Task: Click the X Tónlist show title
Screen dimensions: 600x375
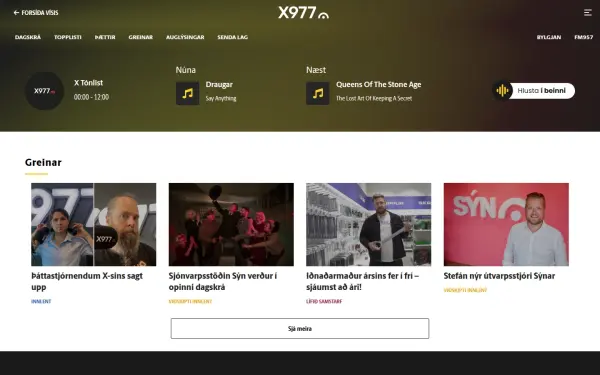Action: (88, 83)
